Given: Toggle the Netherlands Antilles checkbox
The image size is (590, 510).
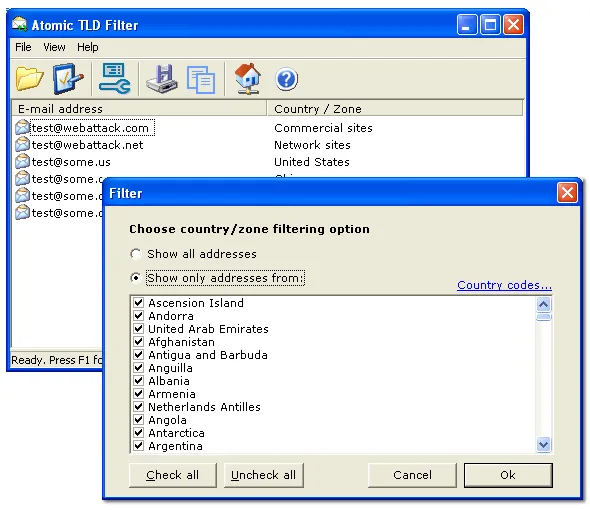Looking at the screenshot, I should 138,407.
